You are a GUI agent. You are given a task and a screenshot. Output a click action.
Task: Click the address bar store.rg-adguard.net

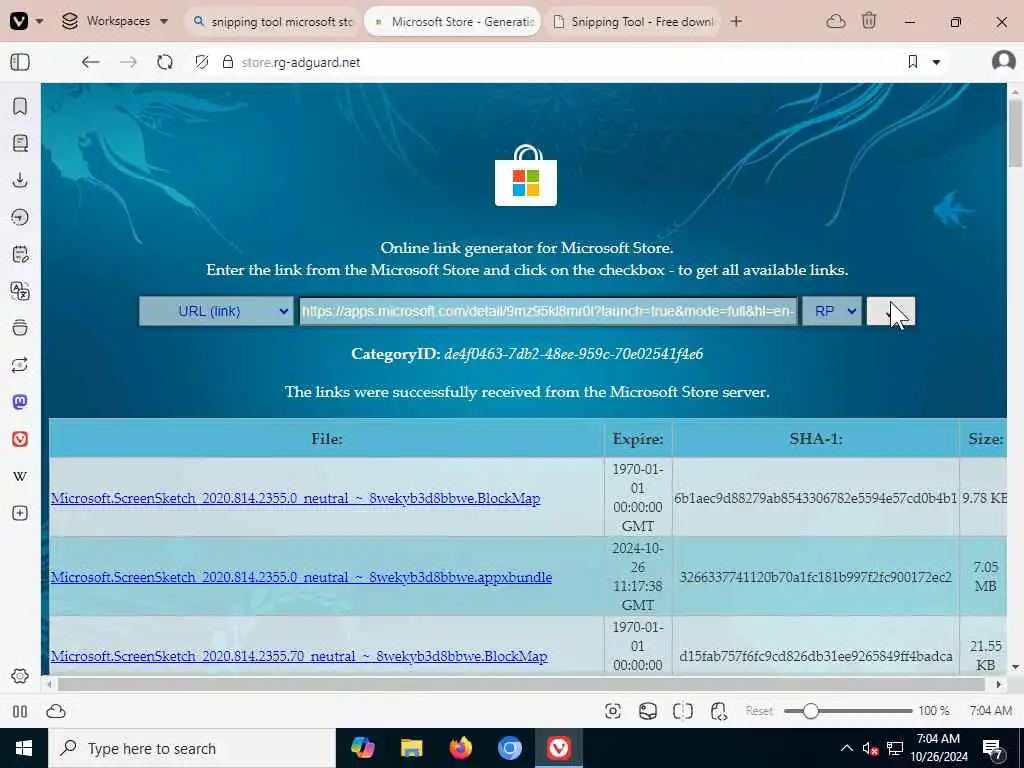300,62
